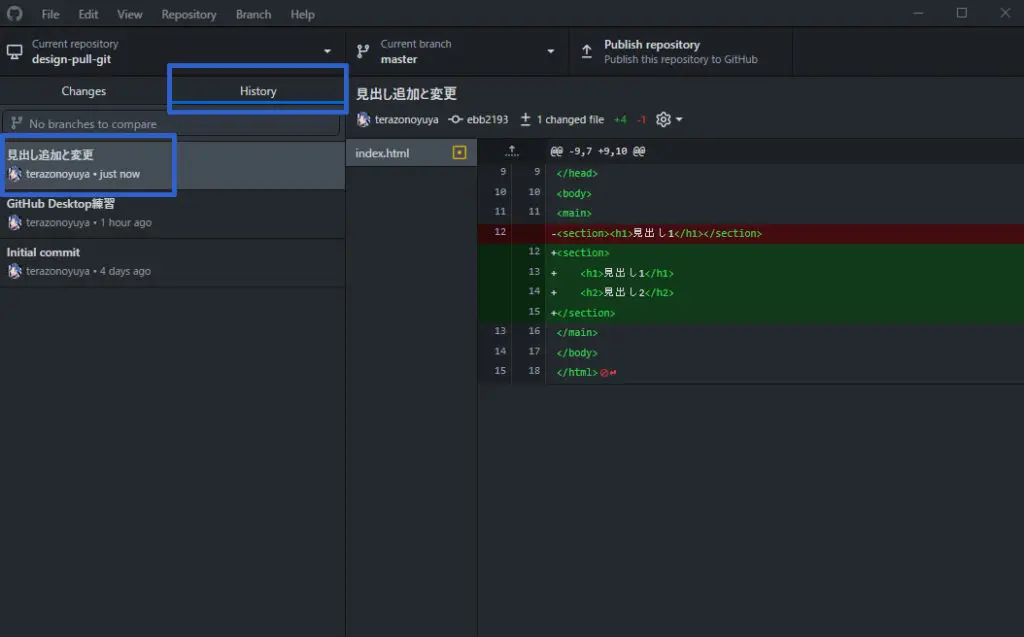Open the Current branch dropdown
This screenshot has width=1024, height=637.
(x=457, y=52)
